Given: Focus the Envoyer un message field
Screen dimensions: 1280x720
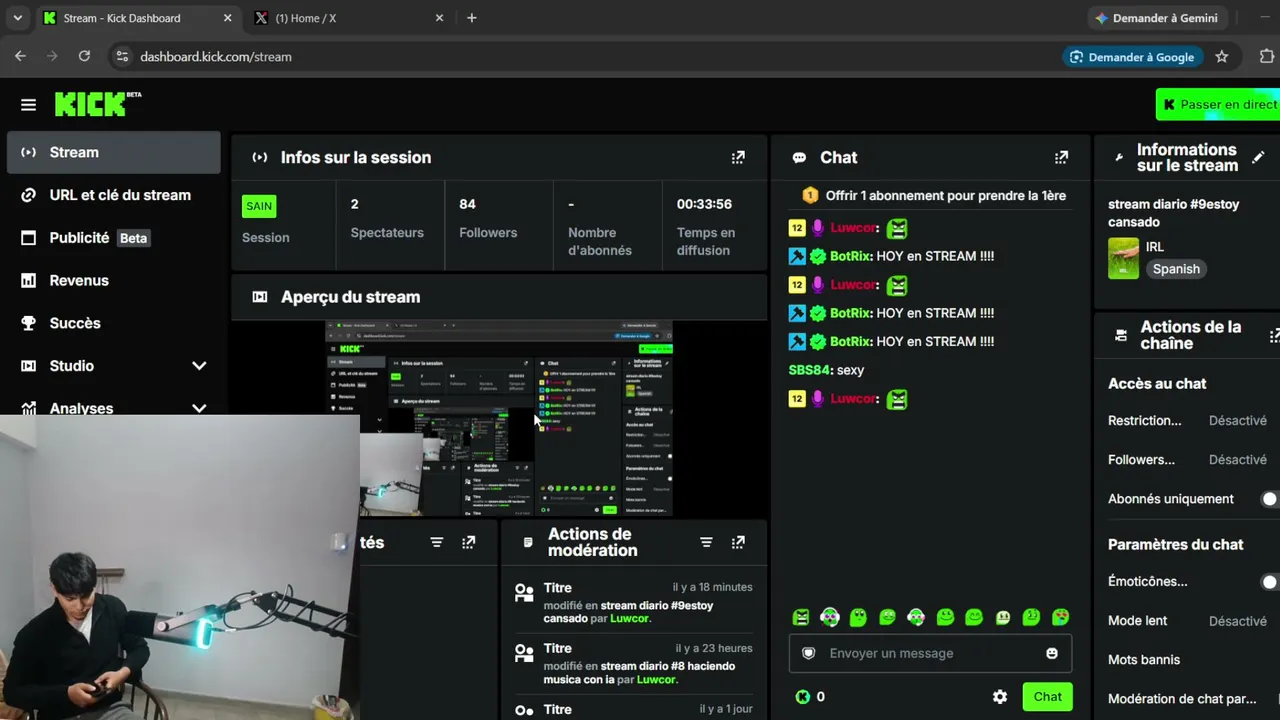Looking at the screenshot, I should tap(930, 653).
